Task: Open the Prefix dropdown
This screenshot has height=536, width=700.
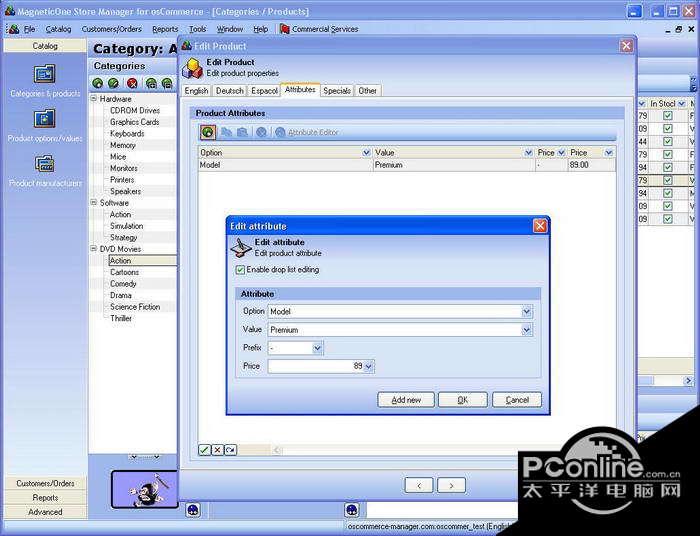Action: 317,348
